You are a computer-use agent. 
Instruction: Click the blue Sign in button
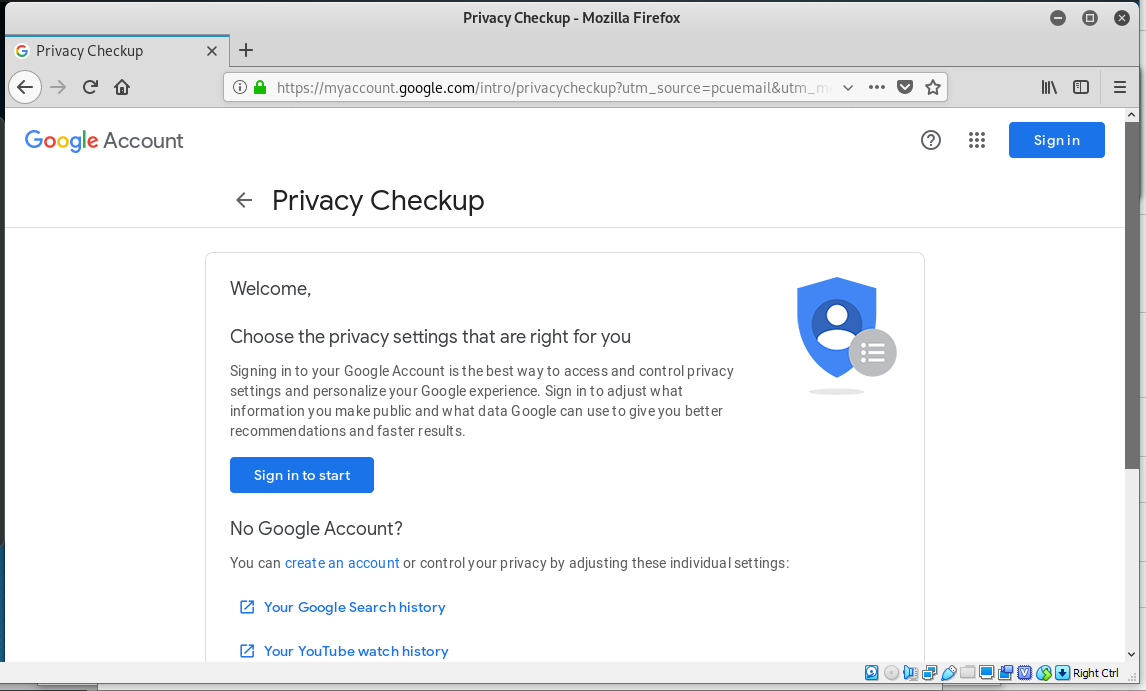pos(1056,141)
